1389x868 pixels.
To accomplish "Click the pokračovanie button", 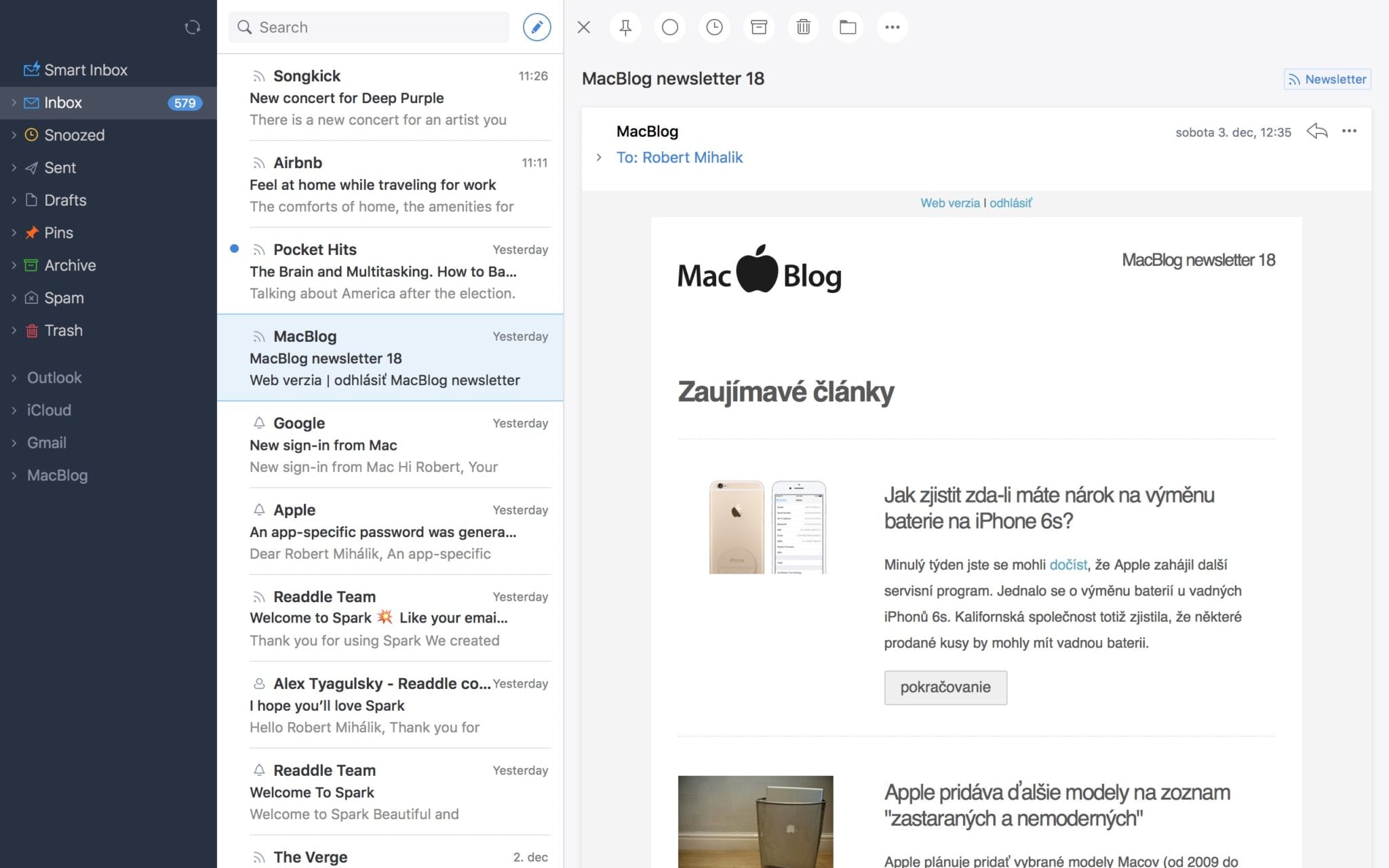I will (x=945, y=688).
